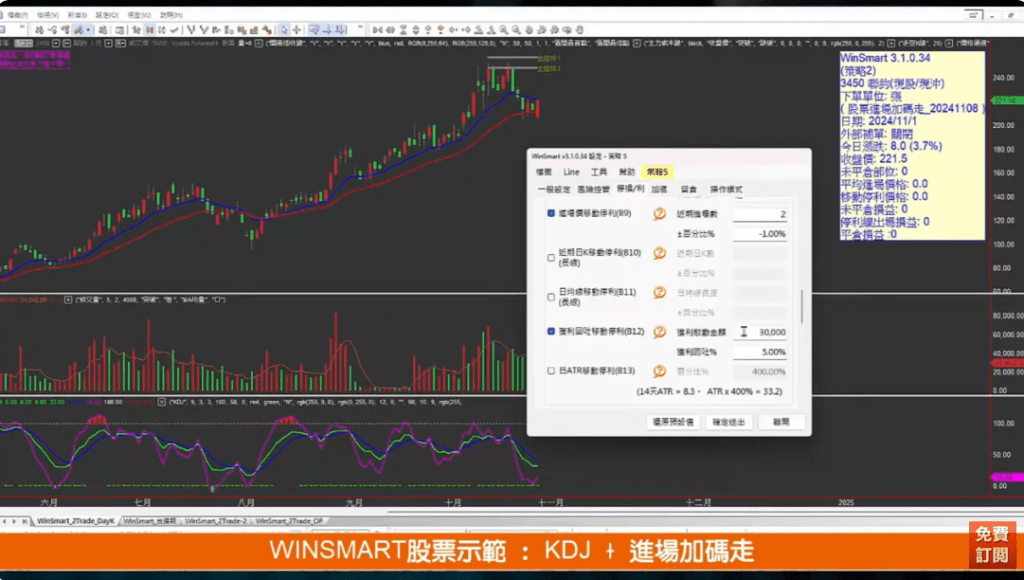Click 免費訂閱 subscribe button

[x=992, y=545]
